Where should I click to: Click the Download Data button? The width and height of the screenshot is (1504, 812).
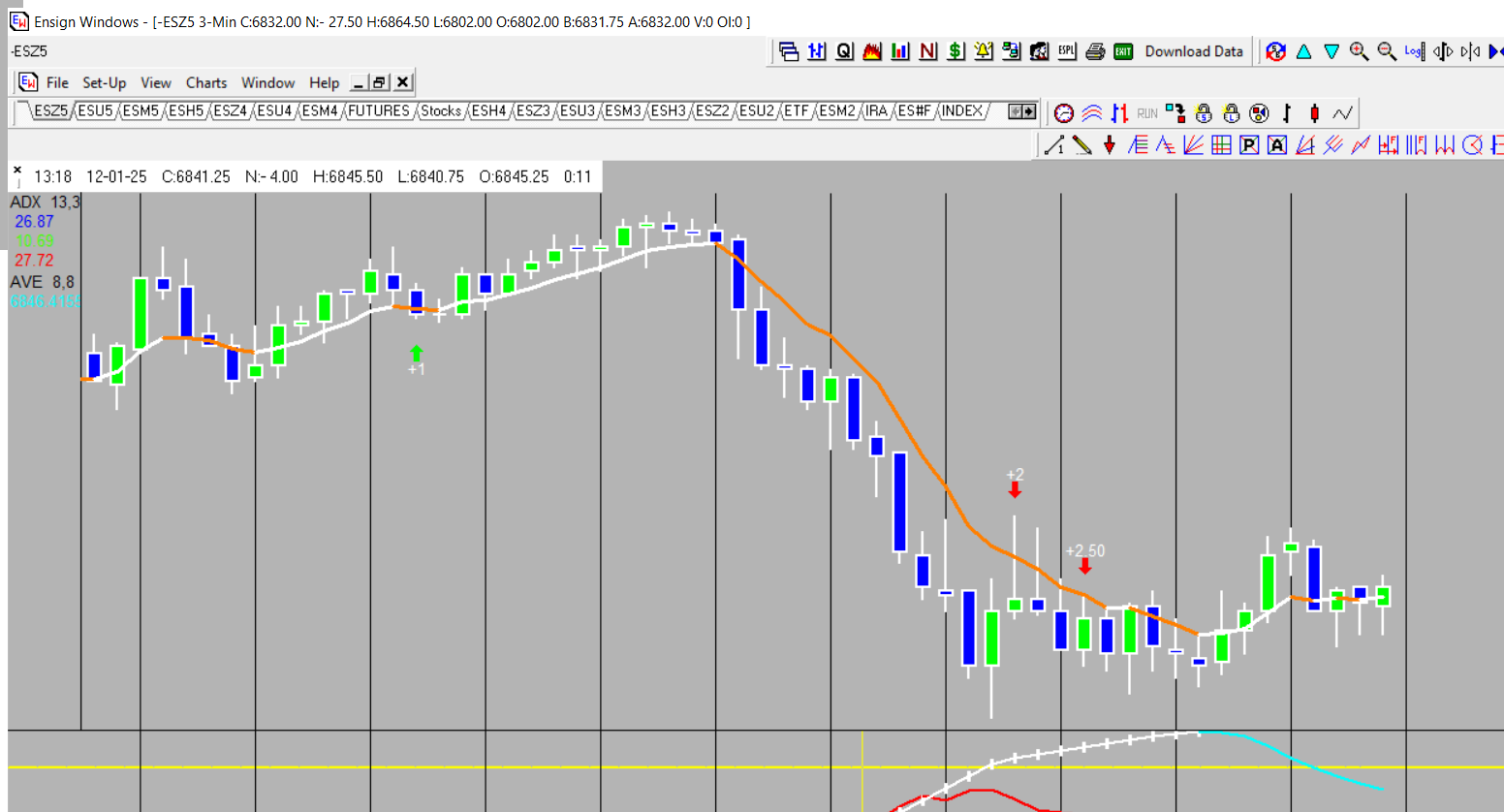point(1193,51)
